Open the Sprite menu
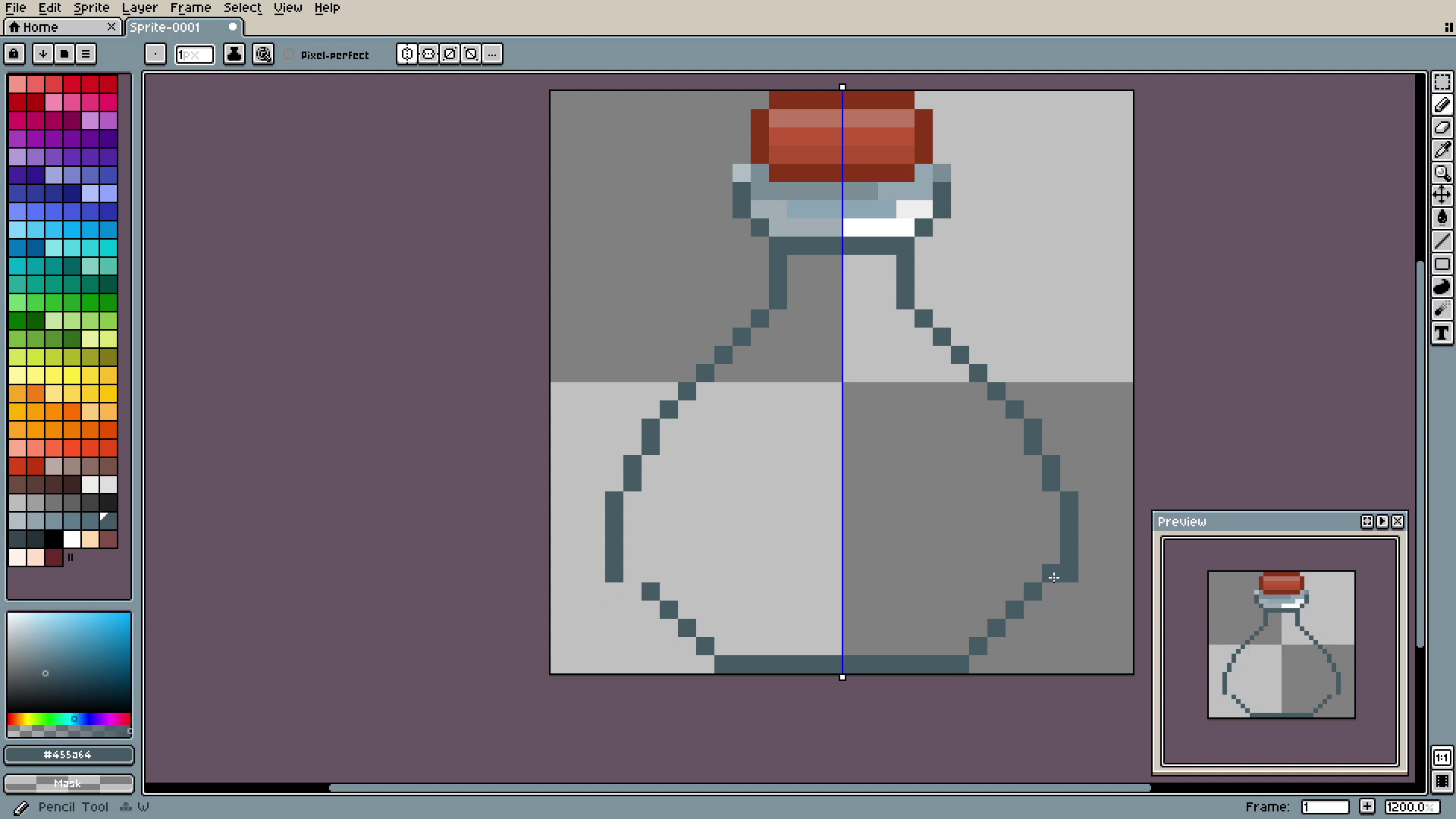The image size is (1456, 819). click(x=91, y=8)
